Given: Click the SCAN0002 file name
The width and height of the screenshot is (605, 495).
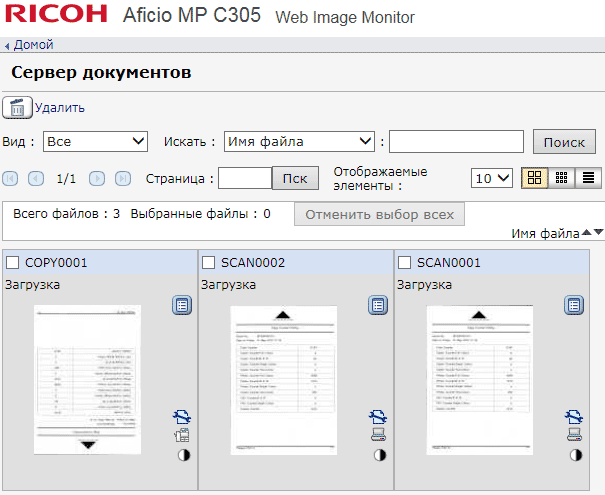Looking at the screenshot, I should pyautogui.click(x=253, y=263).
